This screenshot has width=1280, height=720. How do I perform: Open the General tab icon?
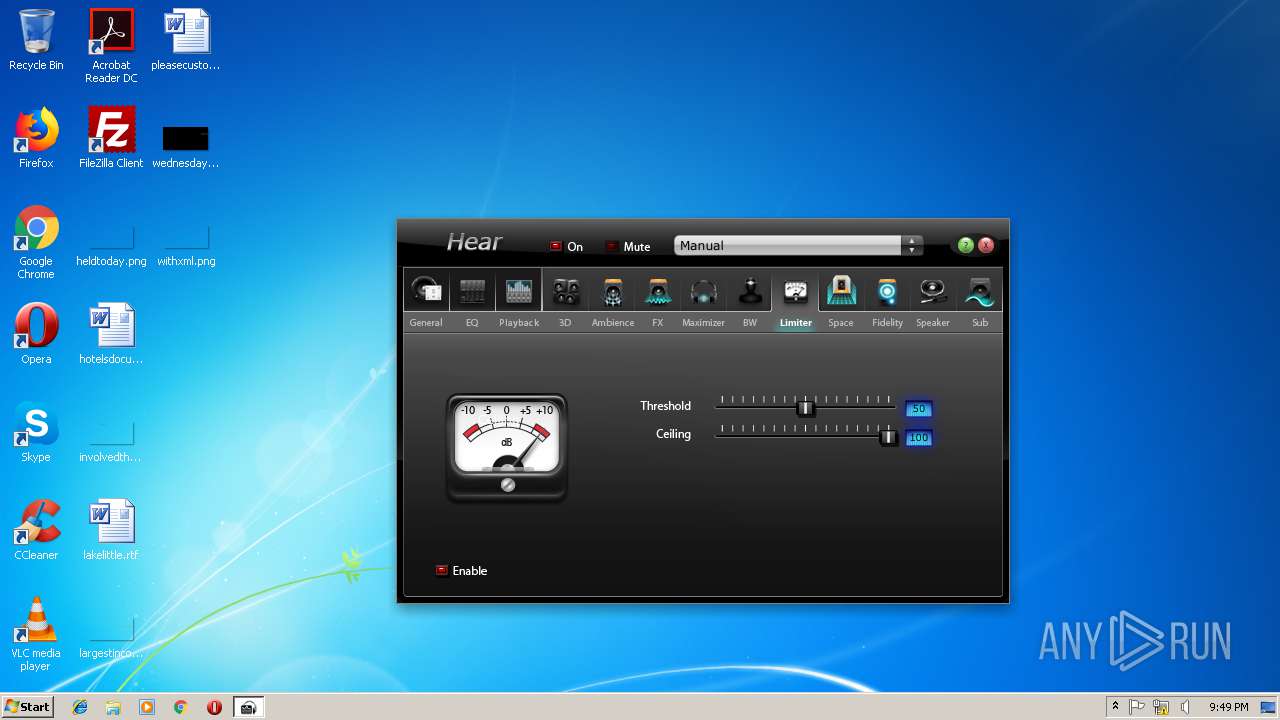coord(426,291)
